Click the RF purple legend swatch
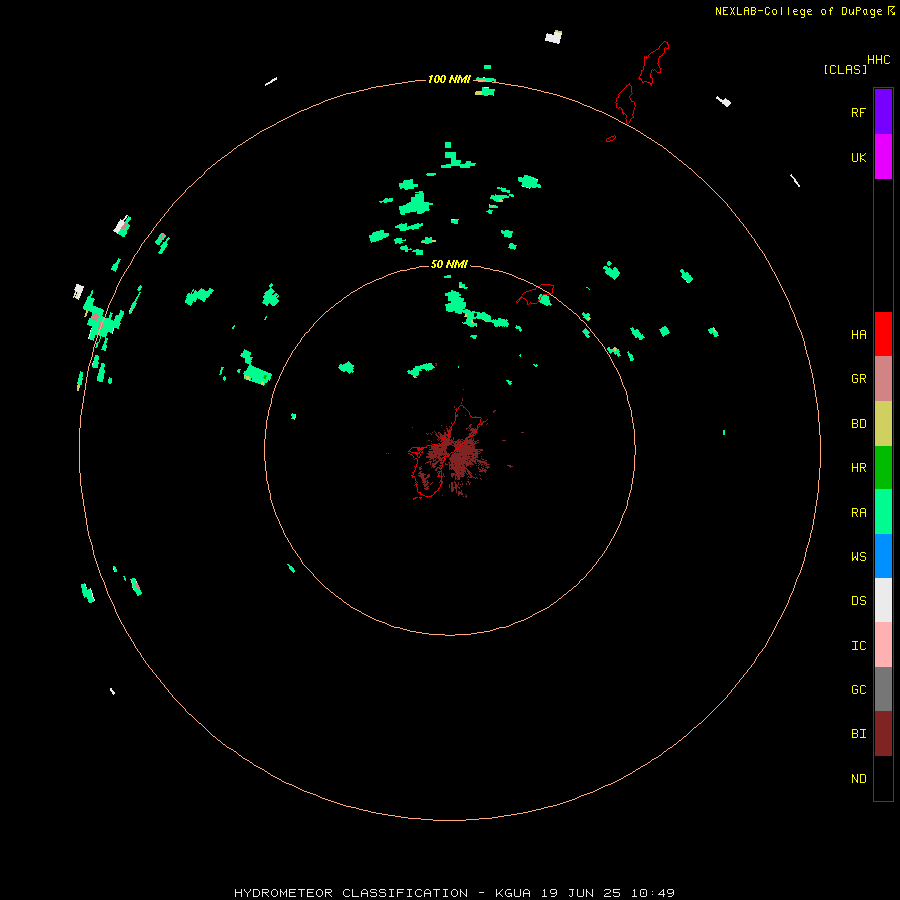Image resolution: width=900 pixels, height=900 pixels. click(883, 112)
